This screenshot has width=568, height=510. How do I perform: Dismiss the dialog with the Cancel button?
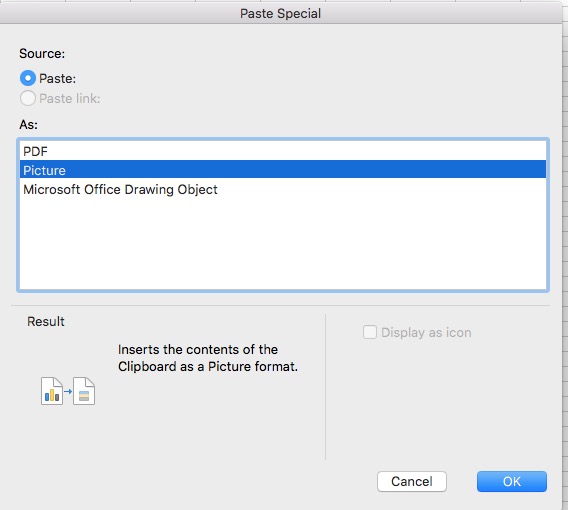click(x=412, y=481)
